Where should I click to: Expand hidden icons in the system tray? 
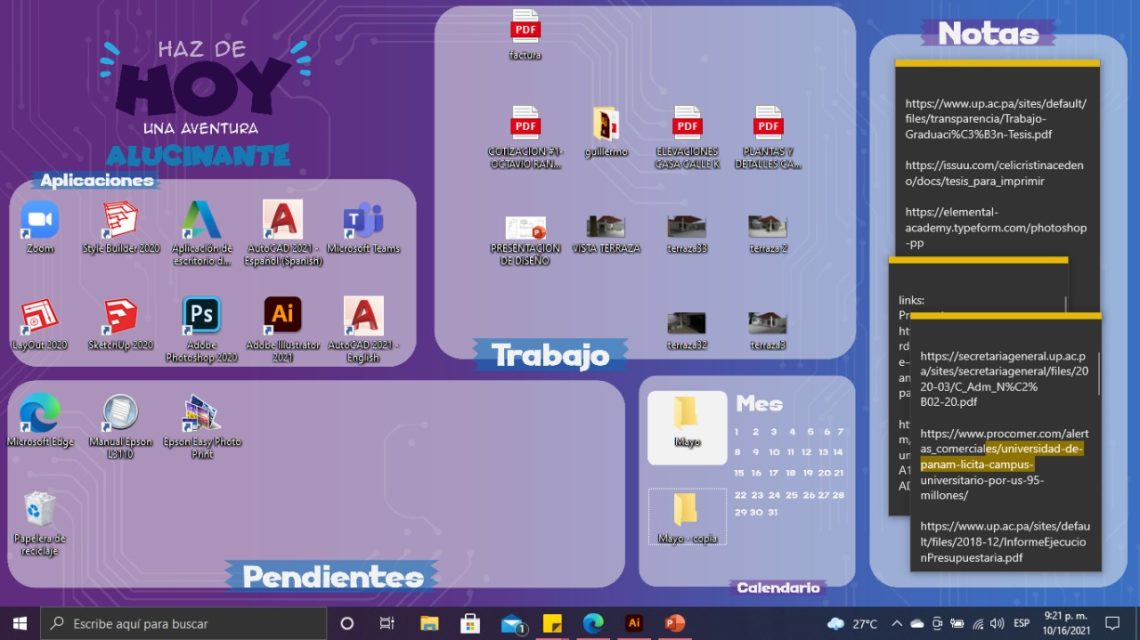tap(897, 621)
